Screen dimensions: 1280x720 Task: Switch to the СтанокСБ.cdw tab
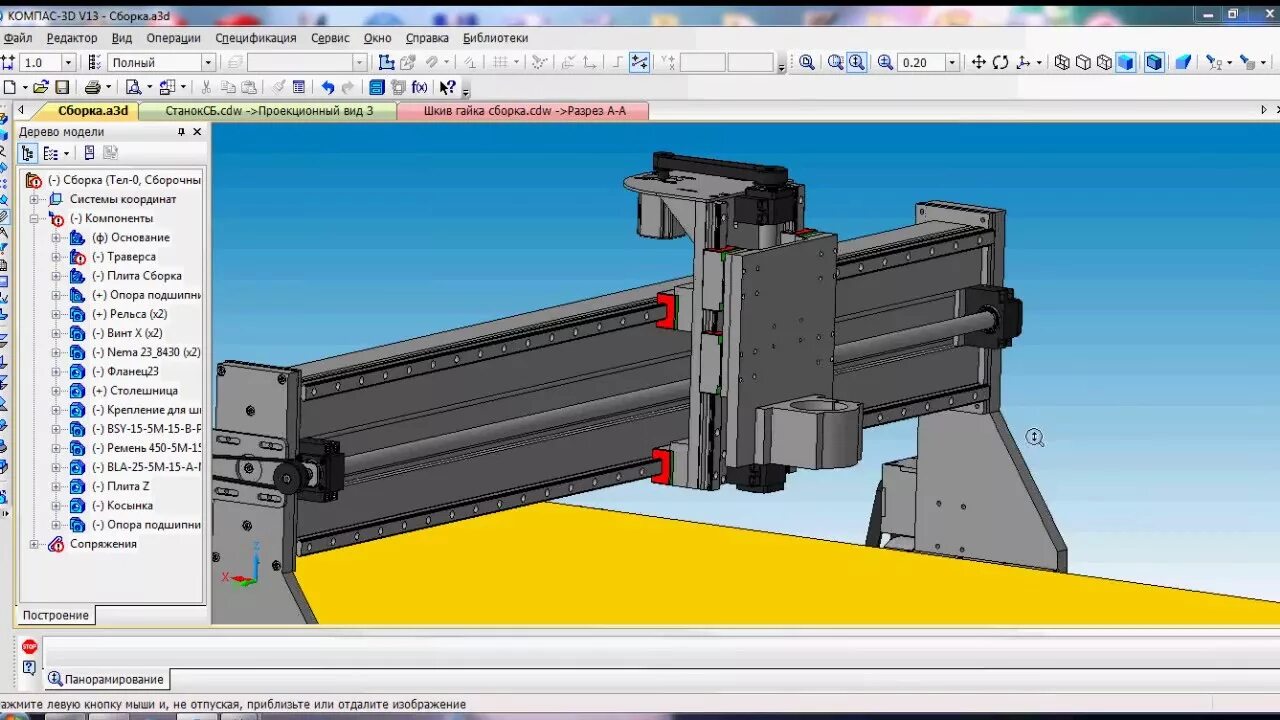[x=268, y=111]
